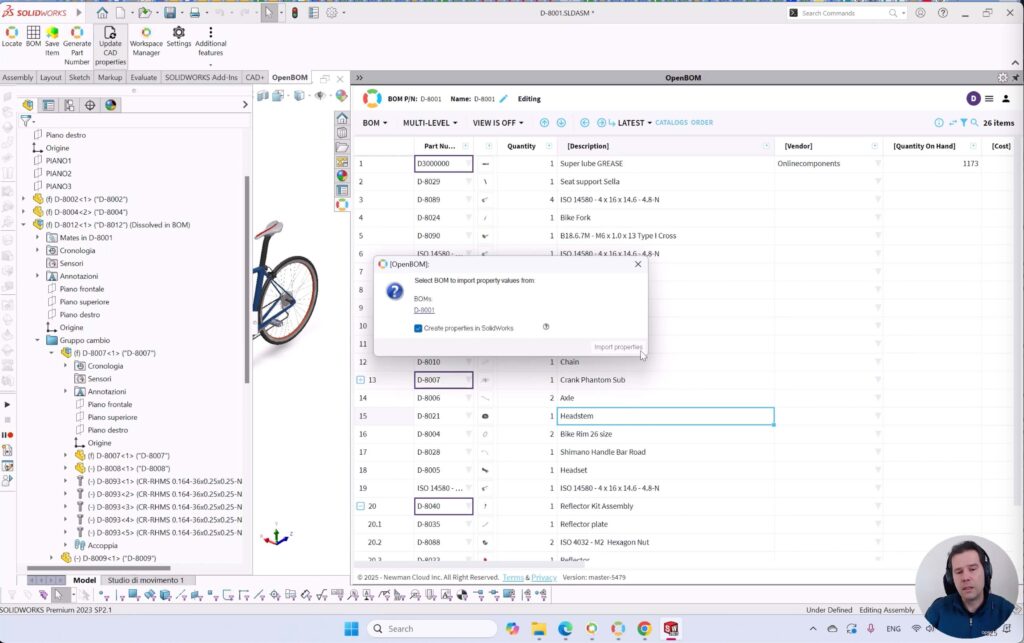Expand the D-8009<1> tree node

coord(52,558)
